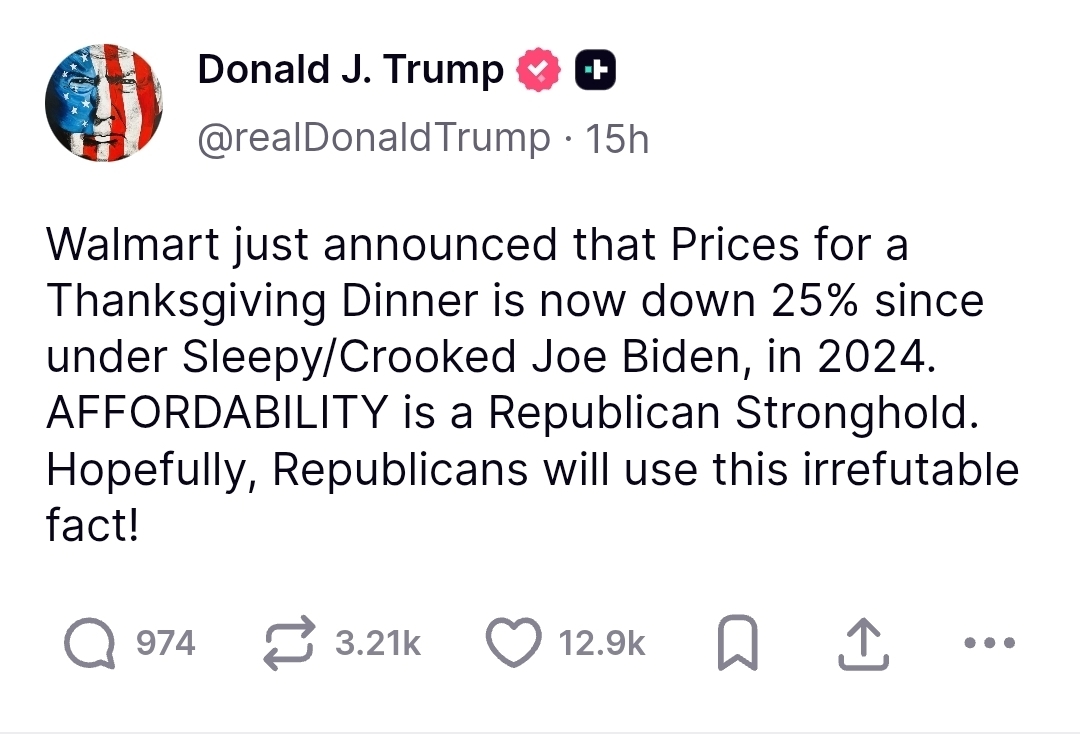Visit the @realDonaldTrump handle link
Image resolution: width=1080 pixels, height=736 pixels.
click(373, 138)
